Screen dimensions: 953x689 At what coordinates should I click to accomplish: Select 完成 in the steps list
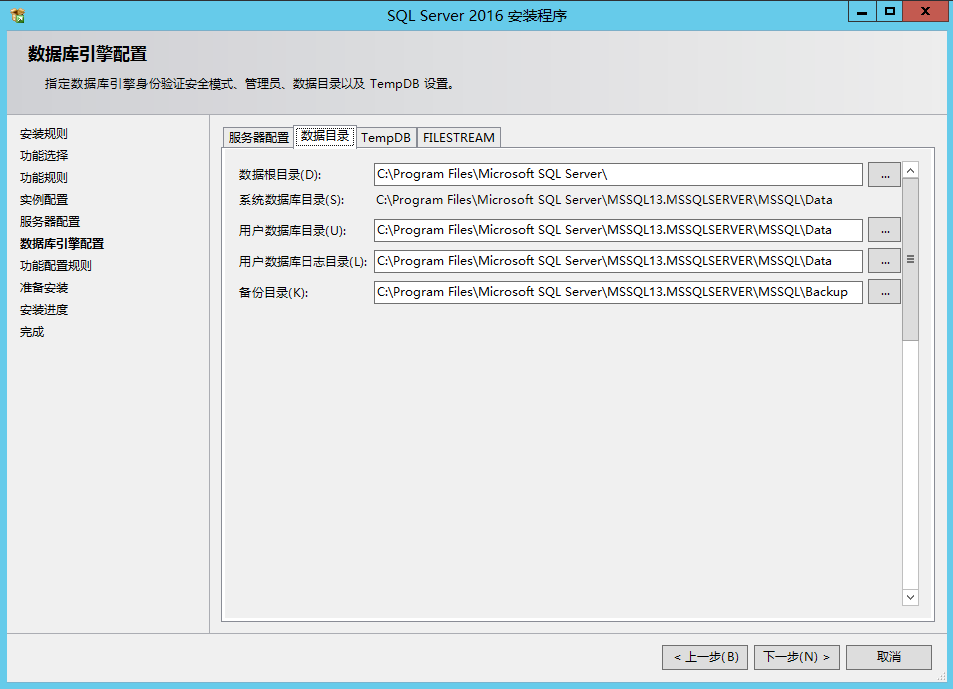pos(32,332)
